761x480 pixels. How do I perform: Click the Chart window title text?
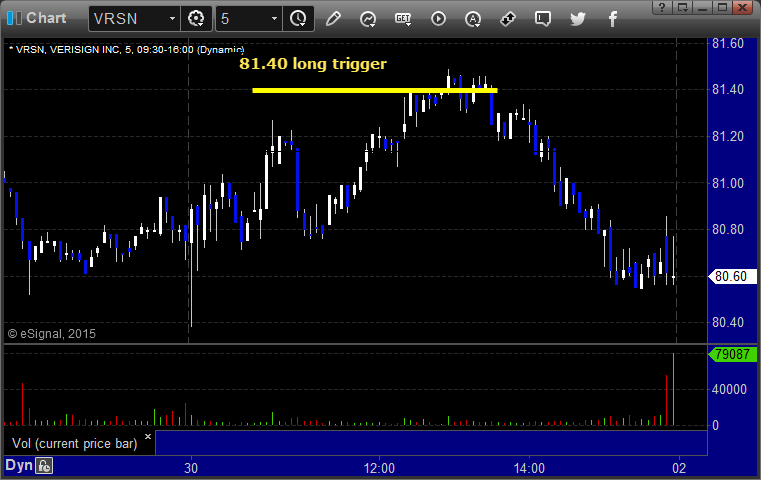point(46,18)
